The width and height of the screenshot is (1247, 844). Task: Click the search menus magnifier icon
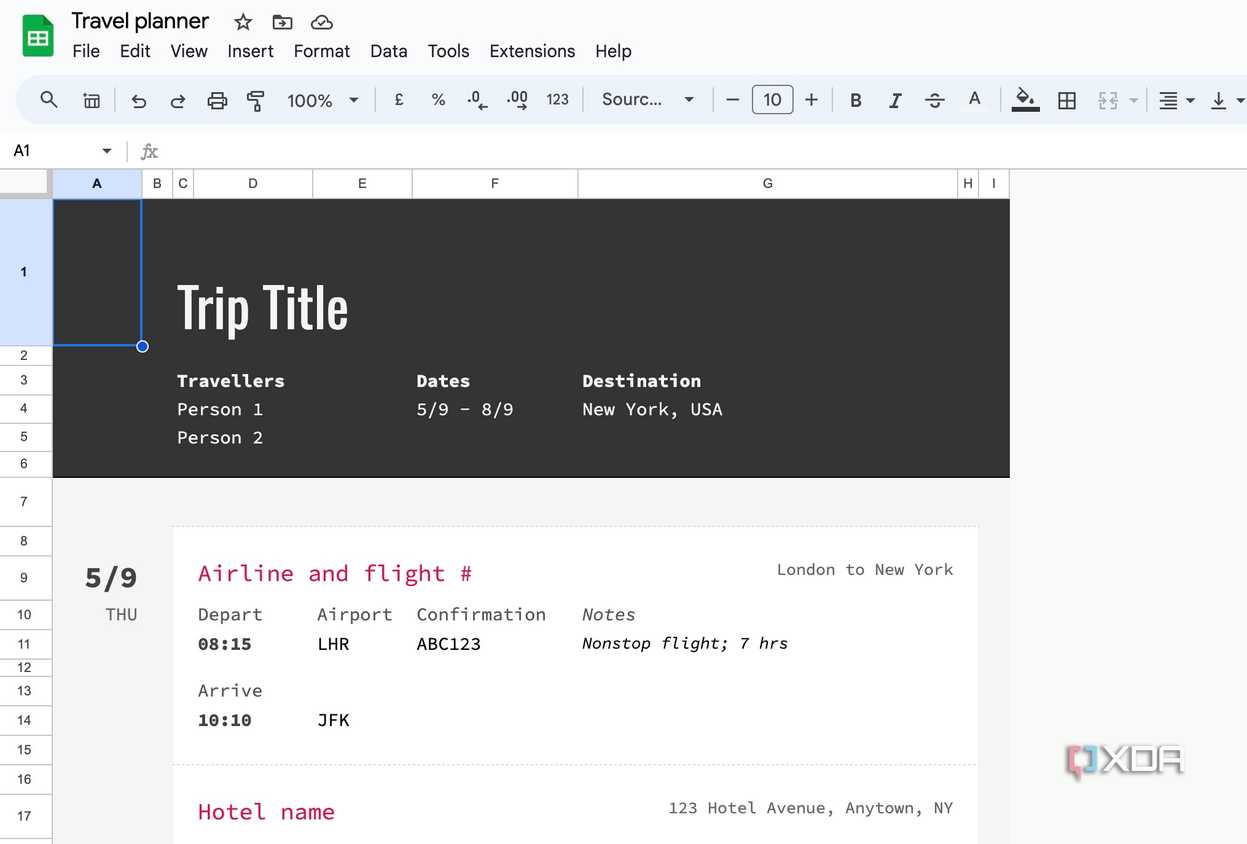[x=49, y=99]
